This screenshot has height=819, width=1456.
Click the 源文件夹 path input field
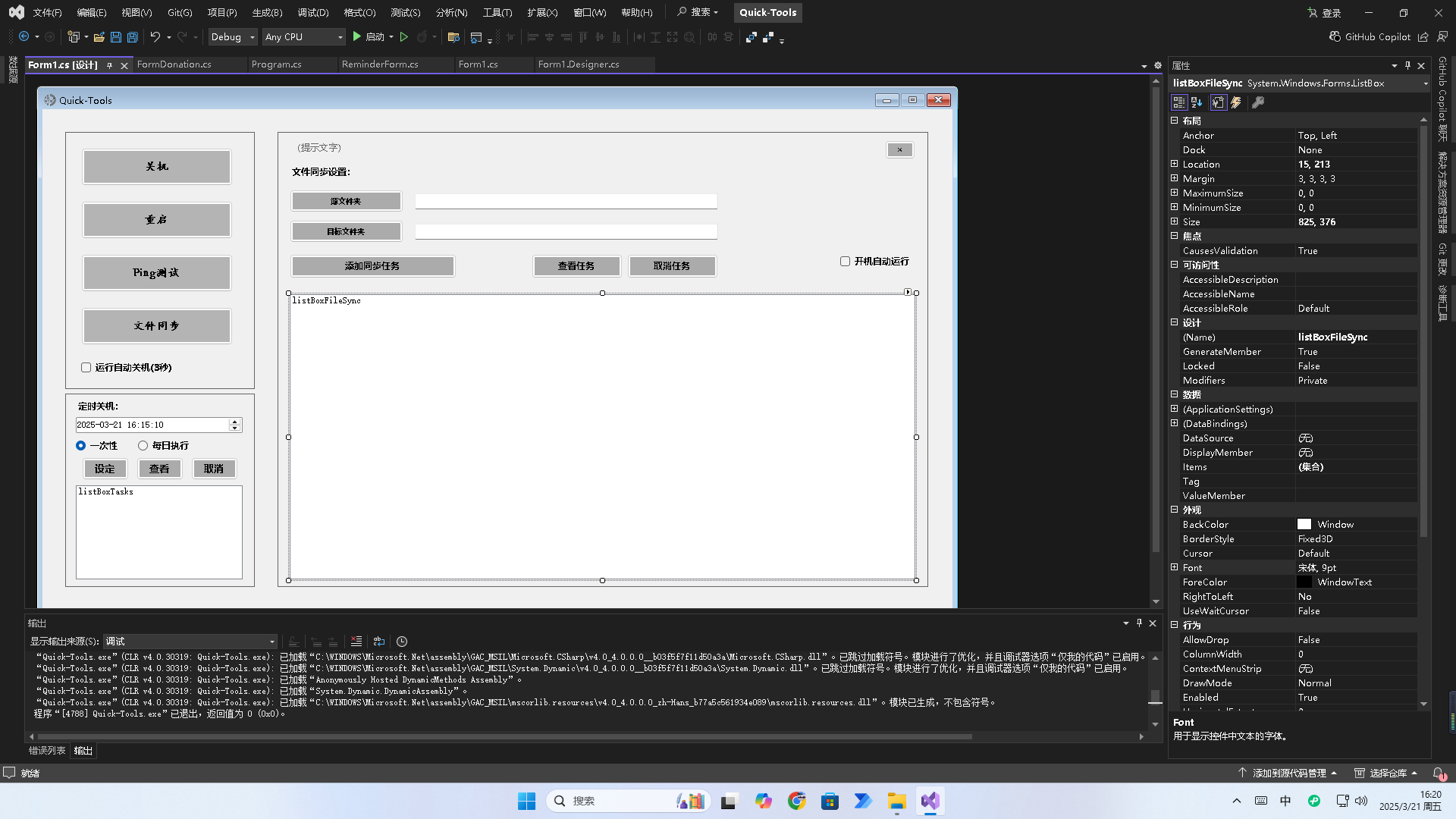point(566,200)
